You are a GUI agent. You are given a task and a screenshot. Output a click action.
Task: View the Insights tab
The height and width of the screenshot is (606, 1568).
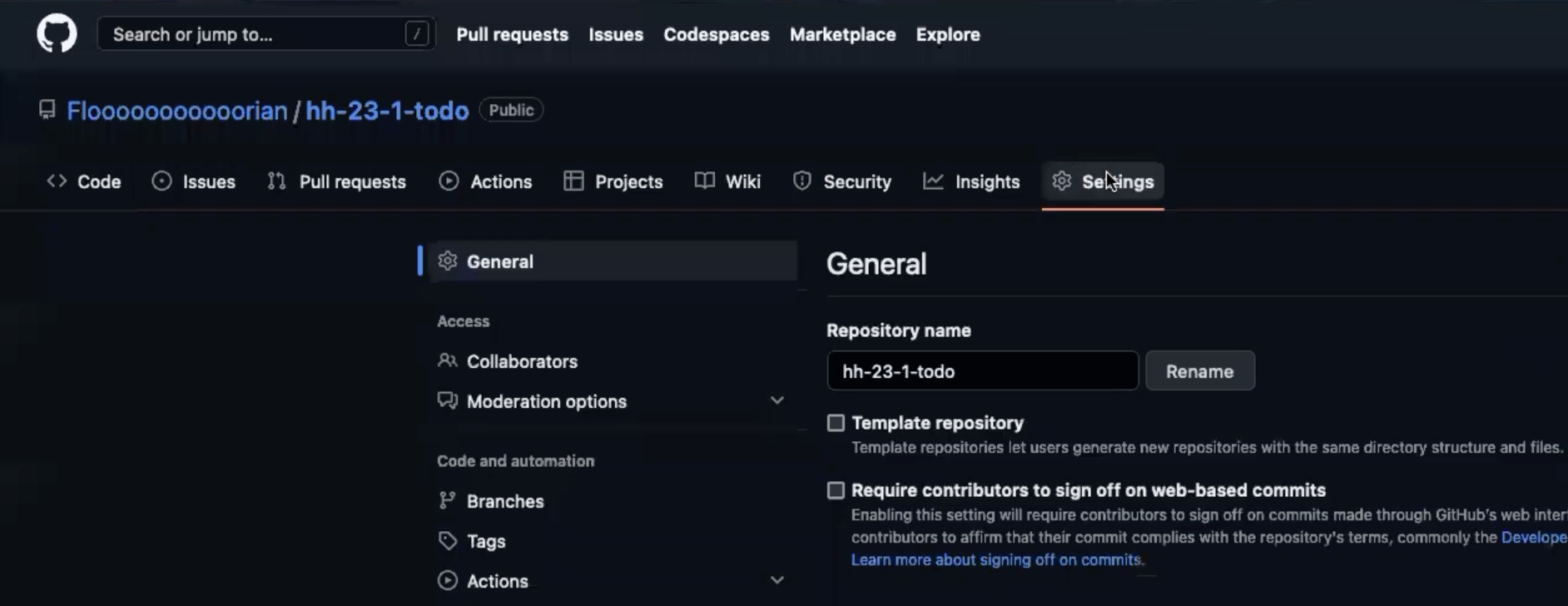pyautogui.click(x=972, y=181)
